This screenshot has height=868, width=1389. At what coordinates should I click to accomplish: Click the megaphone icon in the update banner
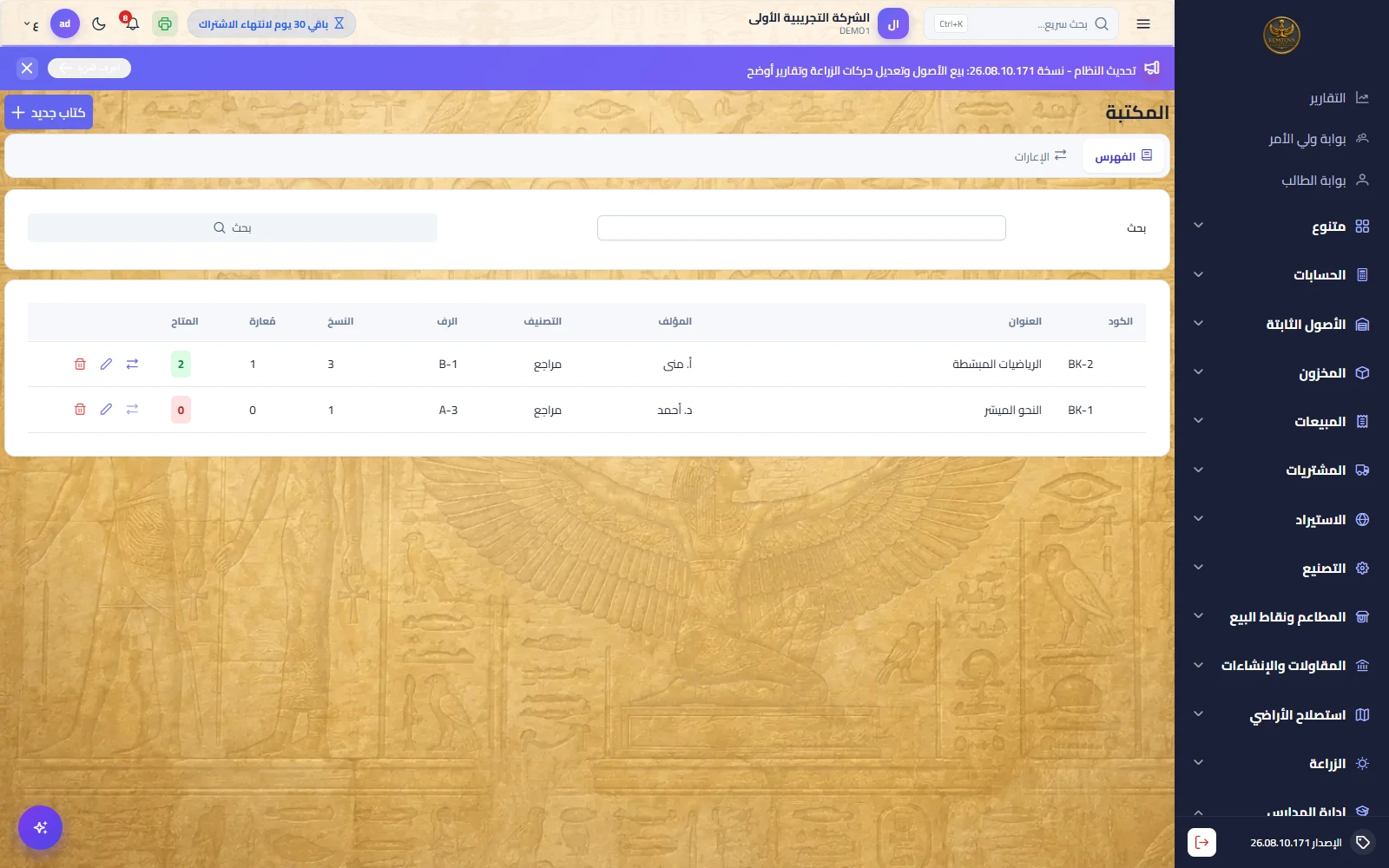click(x=1152, y=69)
